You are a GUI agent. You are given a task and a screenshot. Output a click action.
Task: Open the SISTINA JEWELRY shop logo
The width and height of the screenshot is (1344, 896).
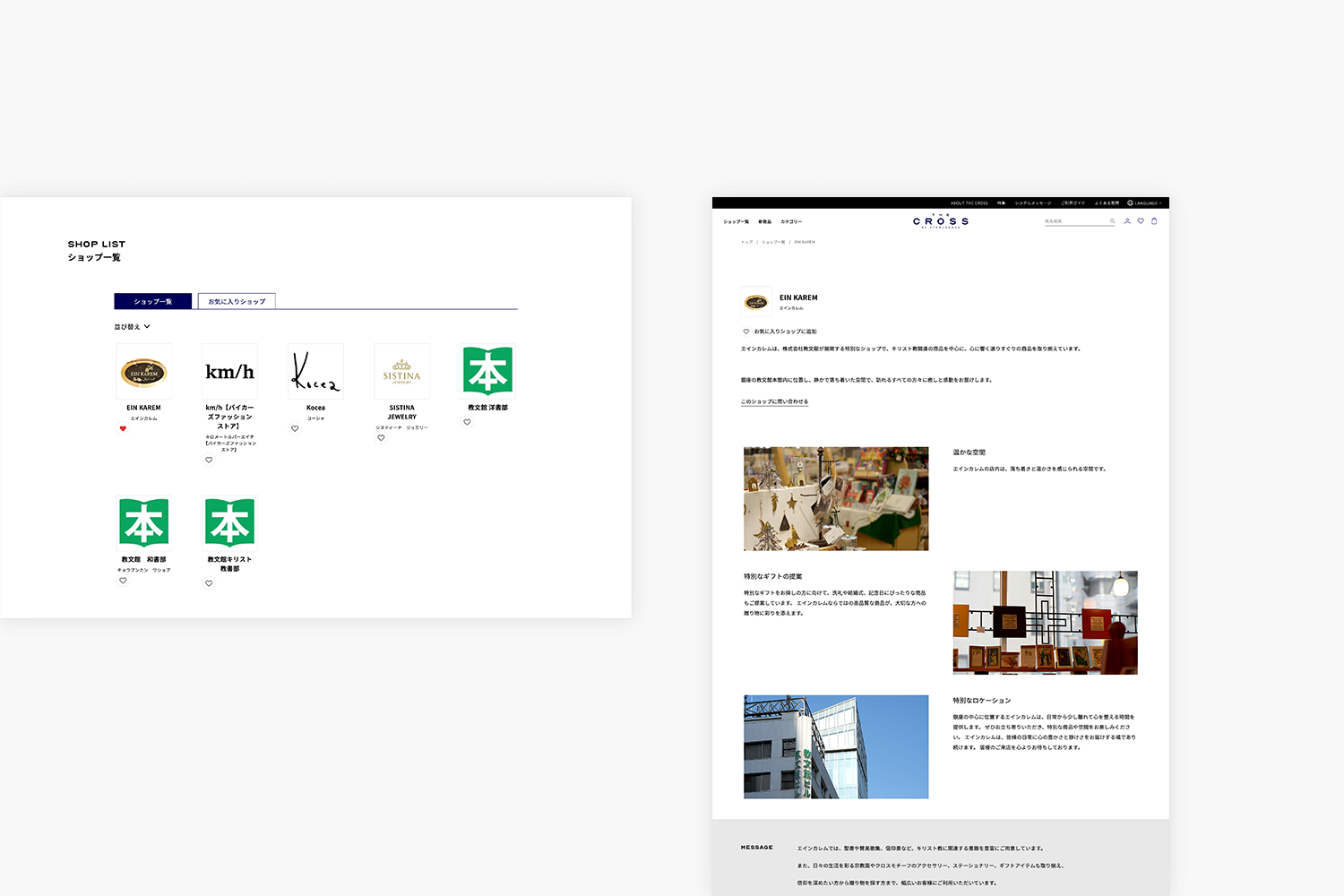coord(401,372)
